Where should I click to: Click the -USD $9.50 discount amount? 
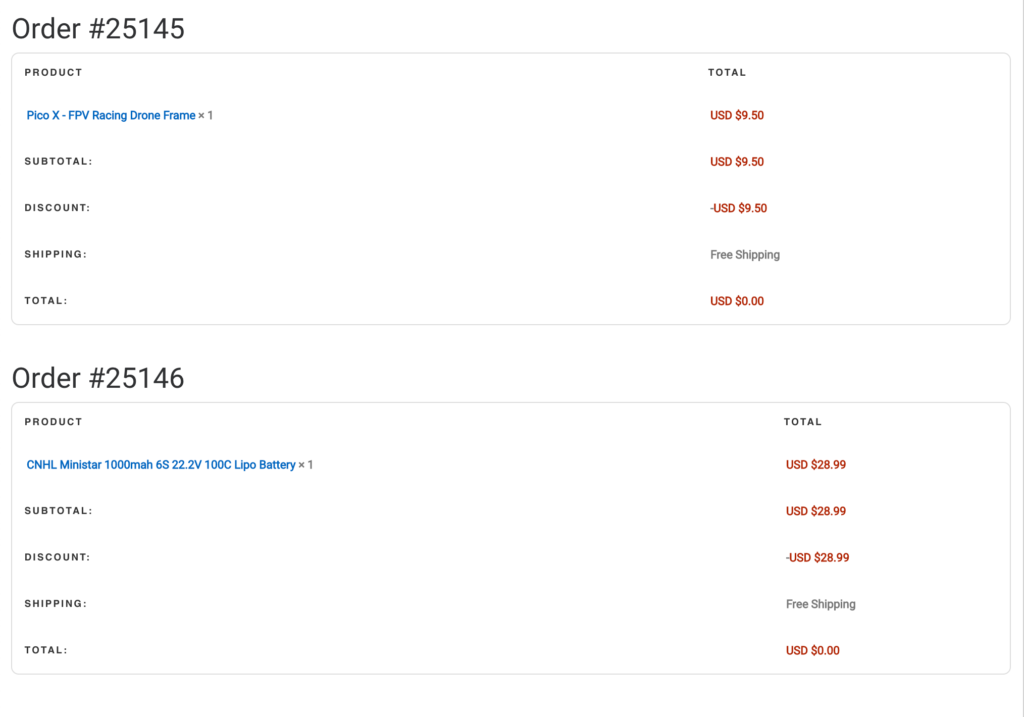pos(739,208)
